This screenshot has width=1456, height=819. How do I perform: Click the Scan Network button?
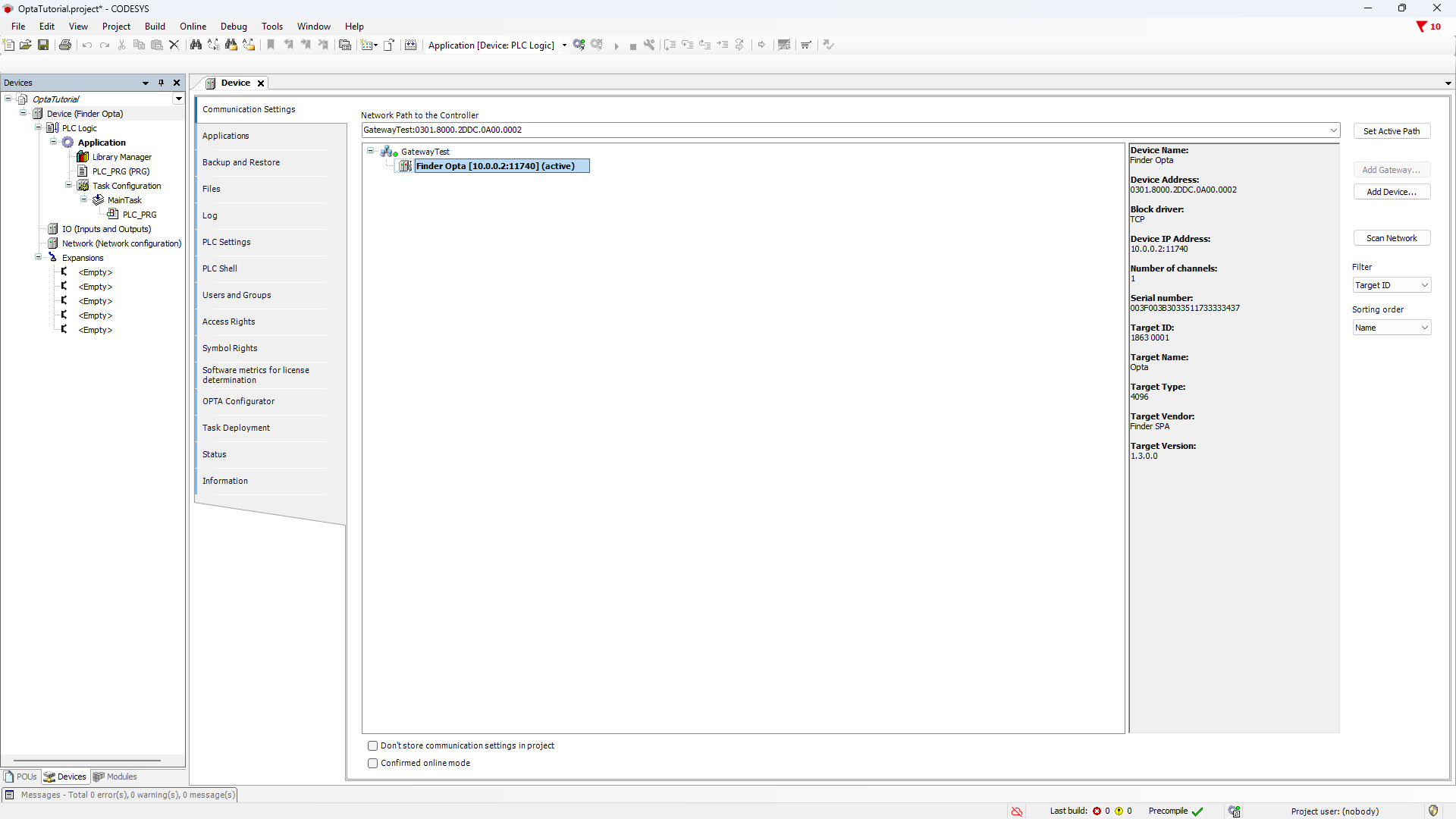pyautogui.click(x=1392, y=238)
